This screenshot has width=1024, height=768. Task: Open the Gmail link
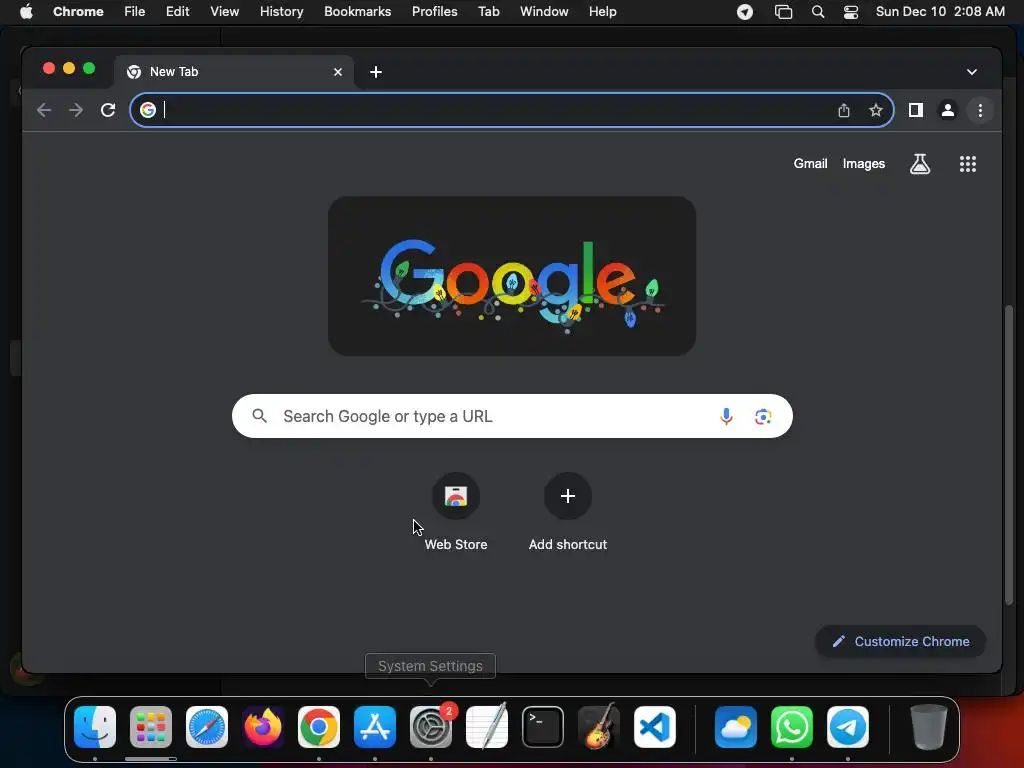coord(810,164)
